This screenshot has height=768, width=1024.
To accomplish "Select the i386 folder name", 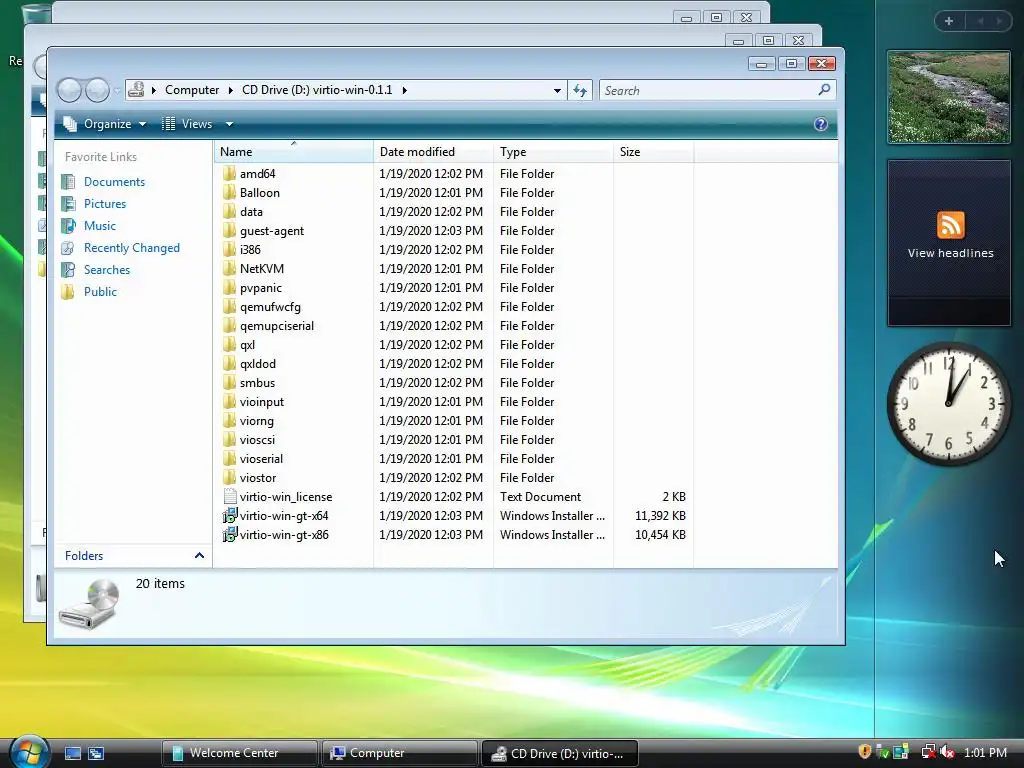I will (x=250, y=249).
